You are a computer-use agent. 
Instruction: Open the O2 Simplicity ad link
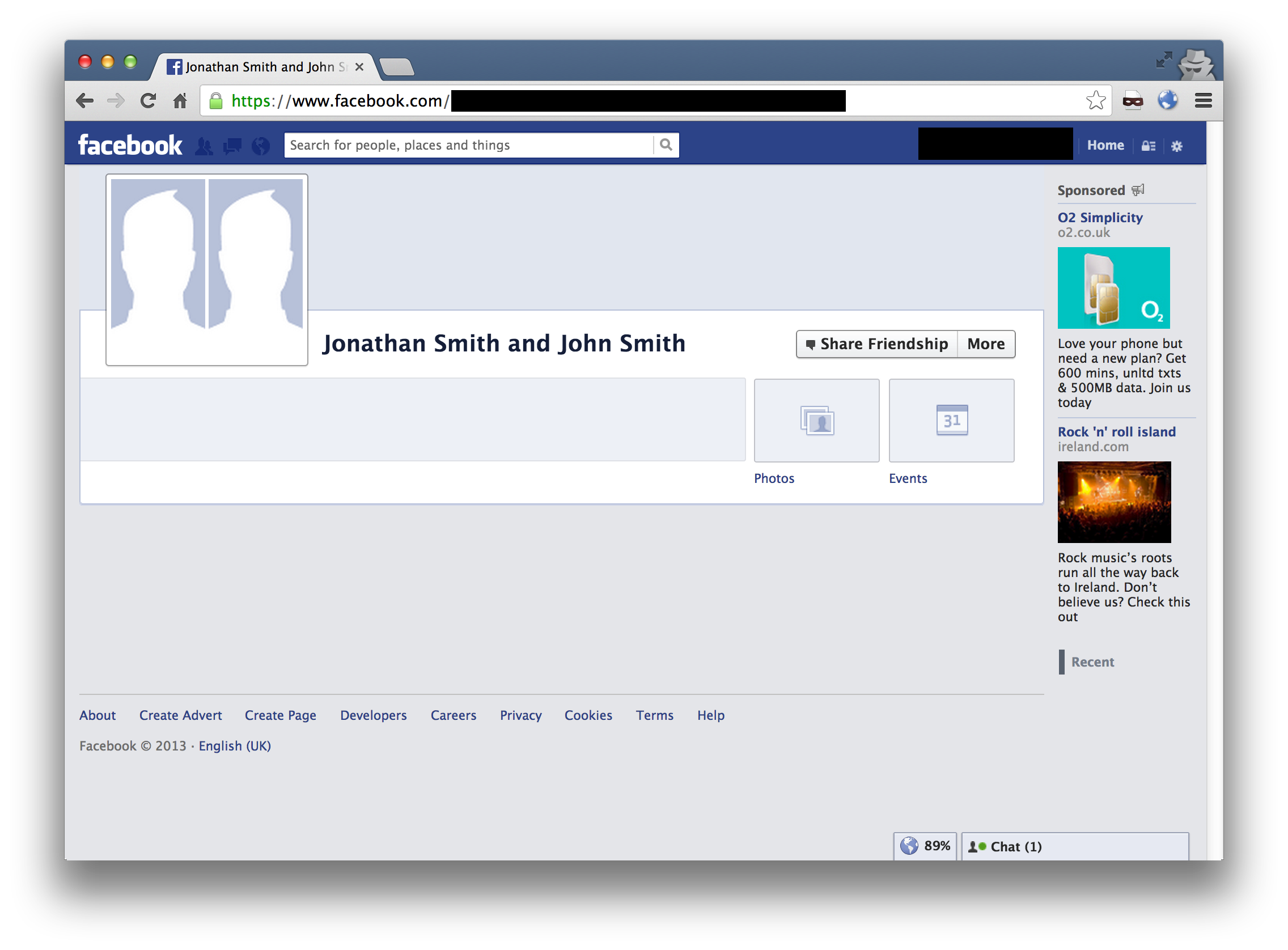point(1100,217)
